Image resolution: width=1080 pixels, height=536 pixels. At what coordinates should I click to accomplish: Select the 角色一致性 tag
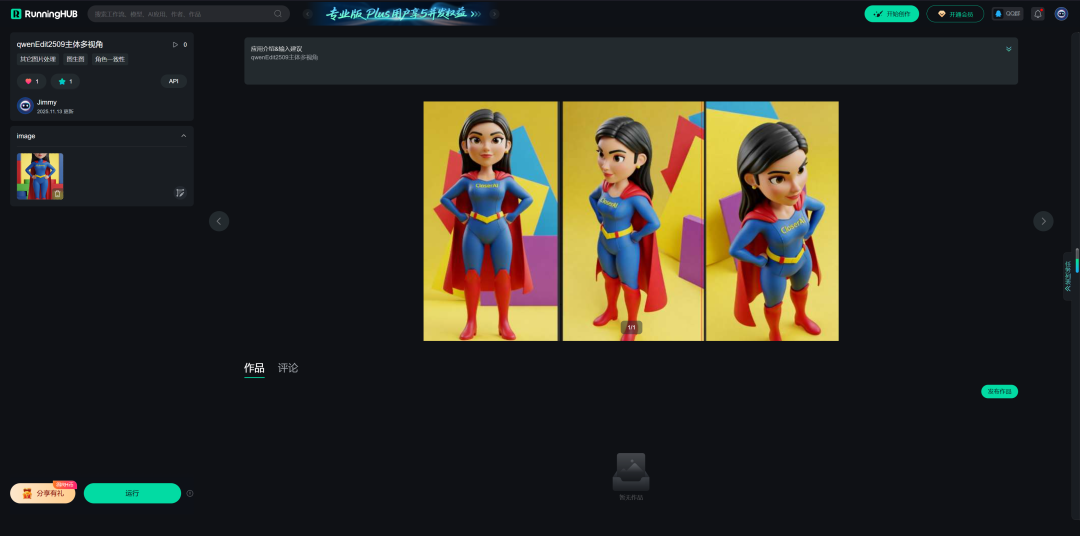[110, 59]
